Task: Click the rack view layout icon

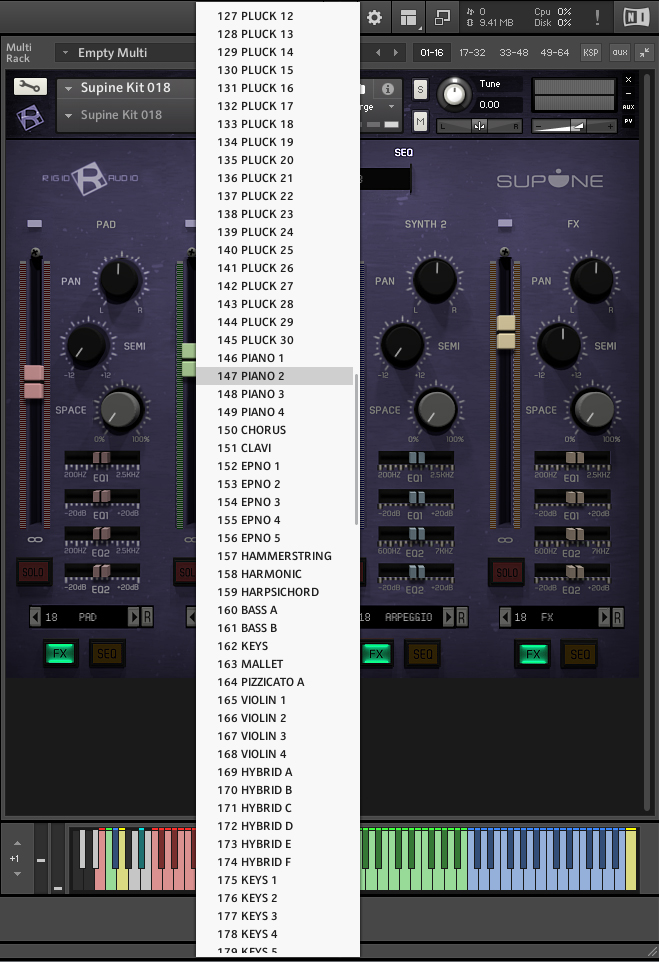Action: 409,18
